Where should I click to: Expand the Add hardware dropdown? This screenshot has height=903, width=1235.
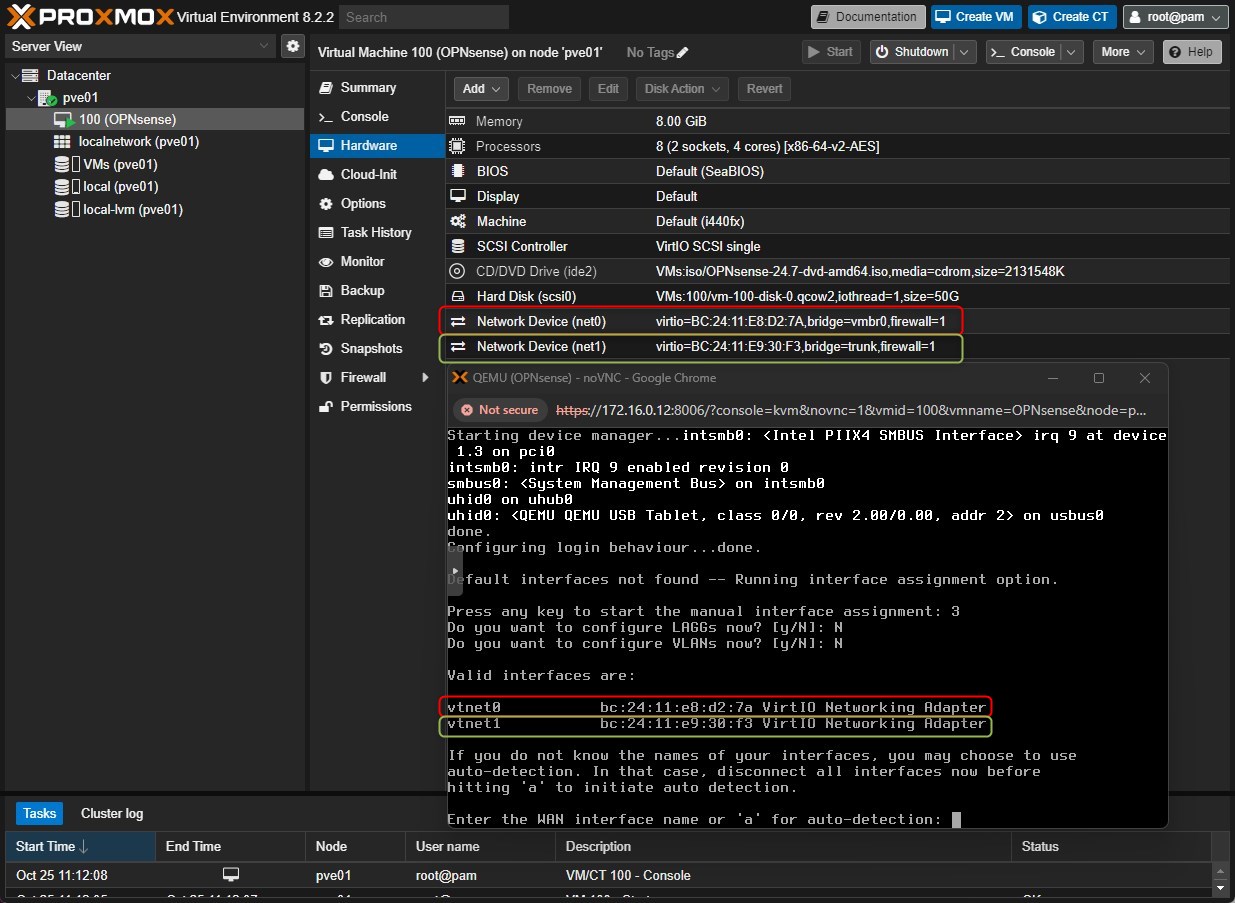click(482, 89)
